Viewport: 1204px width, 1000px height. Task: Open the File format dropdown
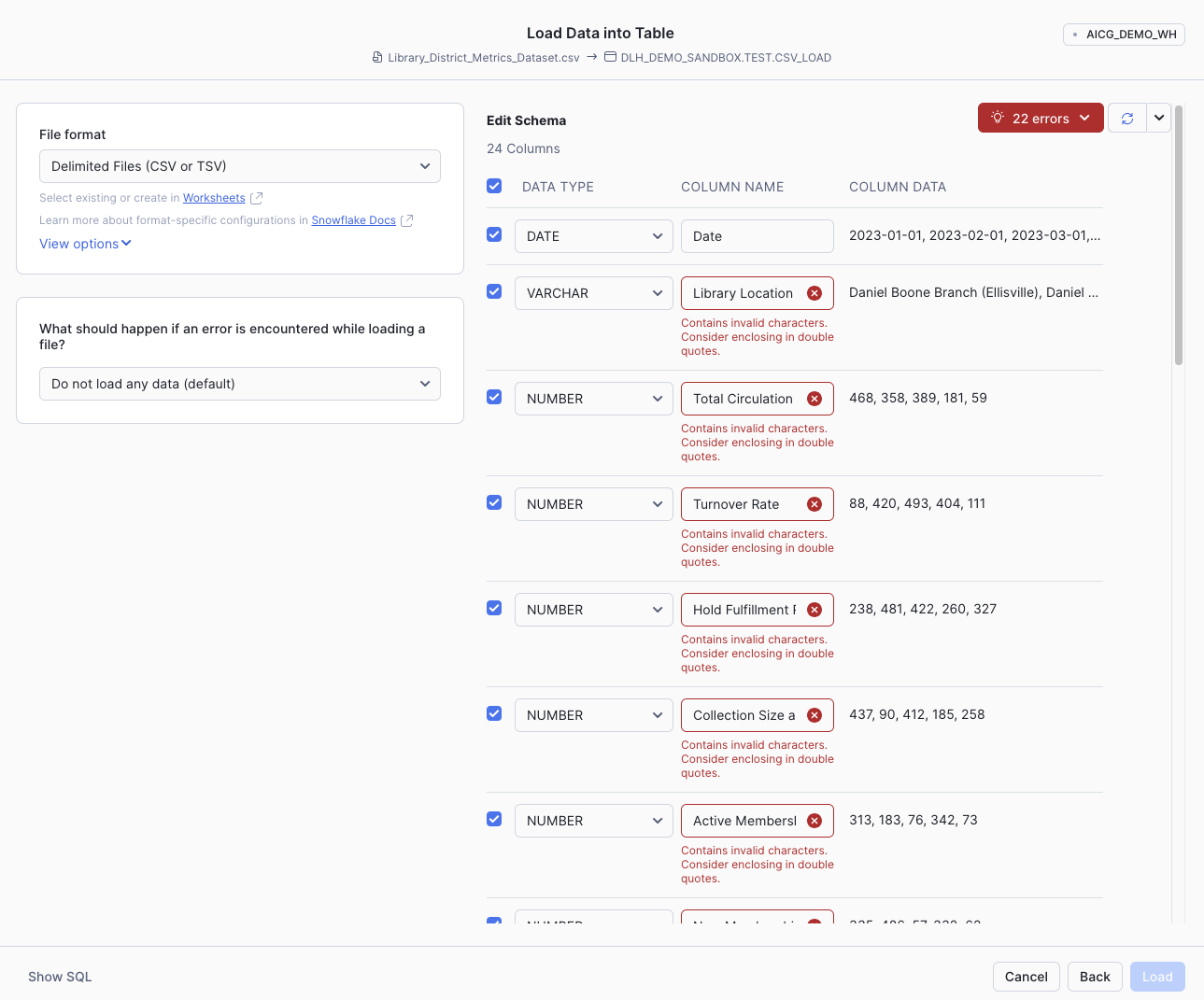pyautogui.click(x=240, y=166)
